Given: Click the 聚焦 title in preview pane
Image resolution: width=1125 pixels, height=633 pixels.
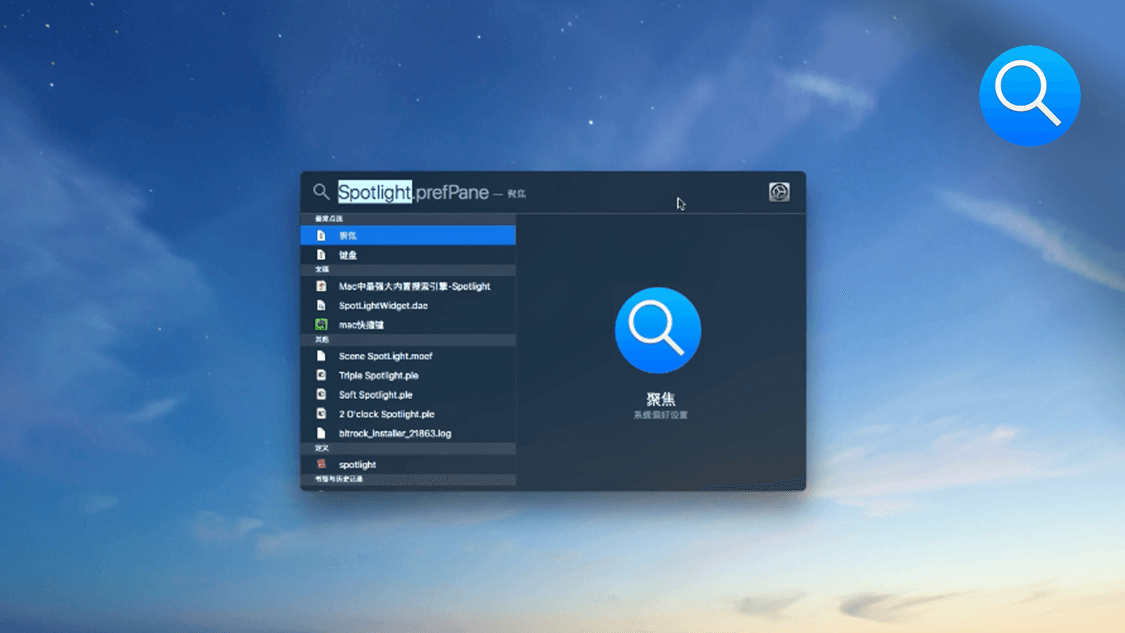Looking at the screenshot, I should tap(660, 399).
